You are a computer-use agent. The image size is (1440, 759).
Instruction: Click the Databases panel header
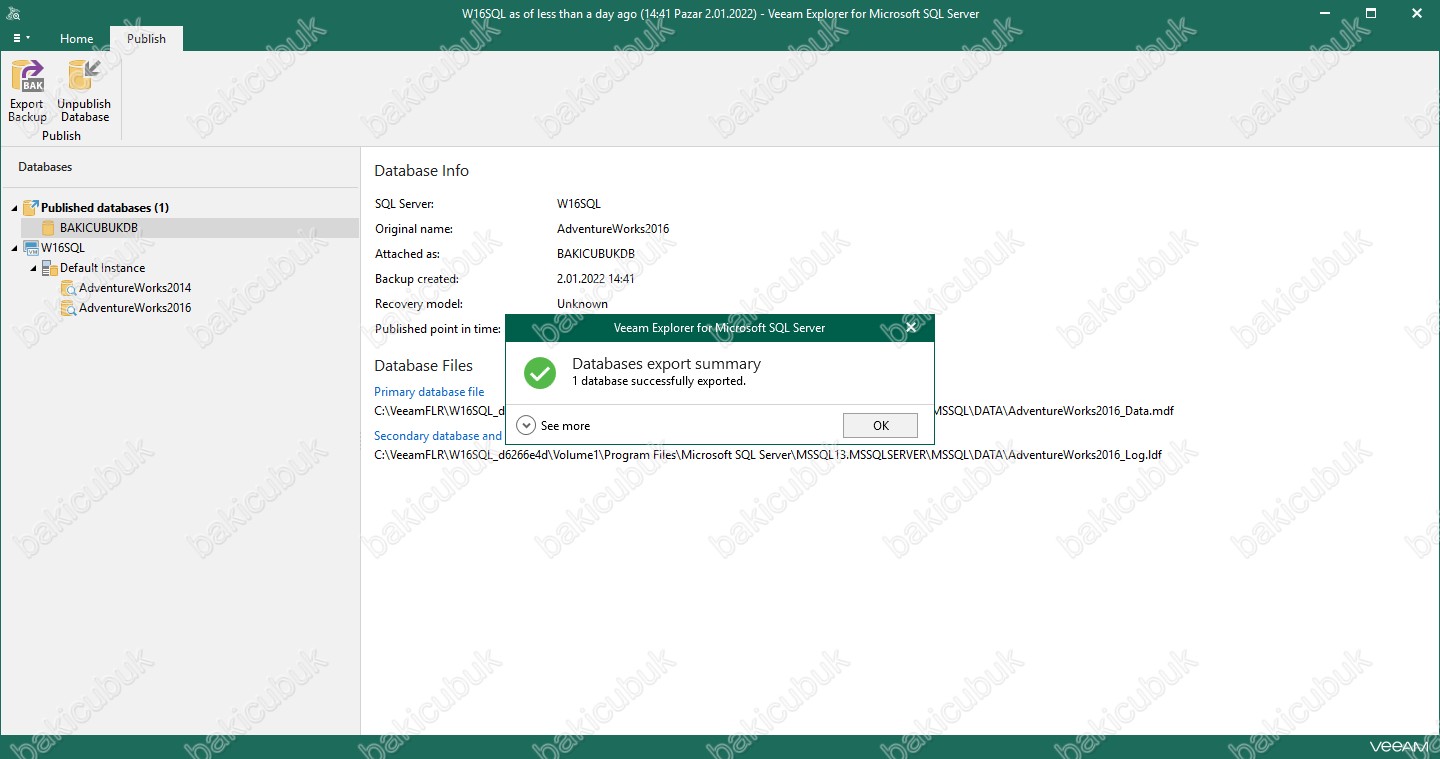[x=45, y=167]
